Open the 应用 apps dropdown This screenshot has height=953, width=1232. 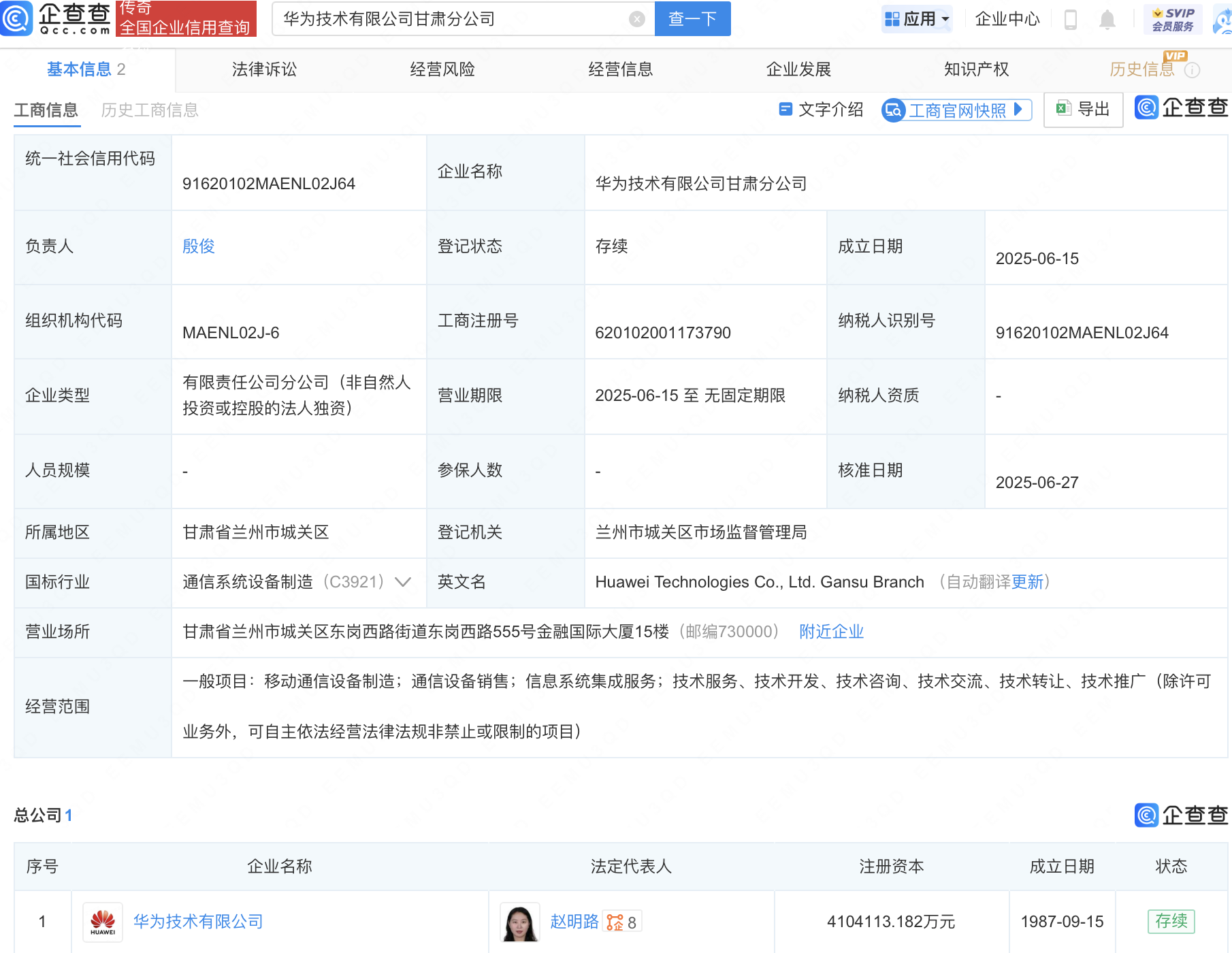[x=916, y=19]
